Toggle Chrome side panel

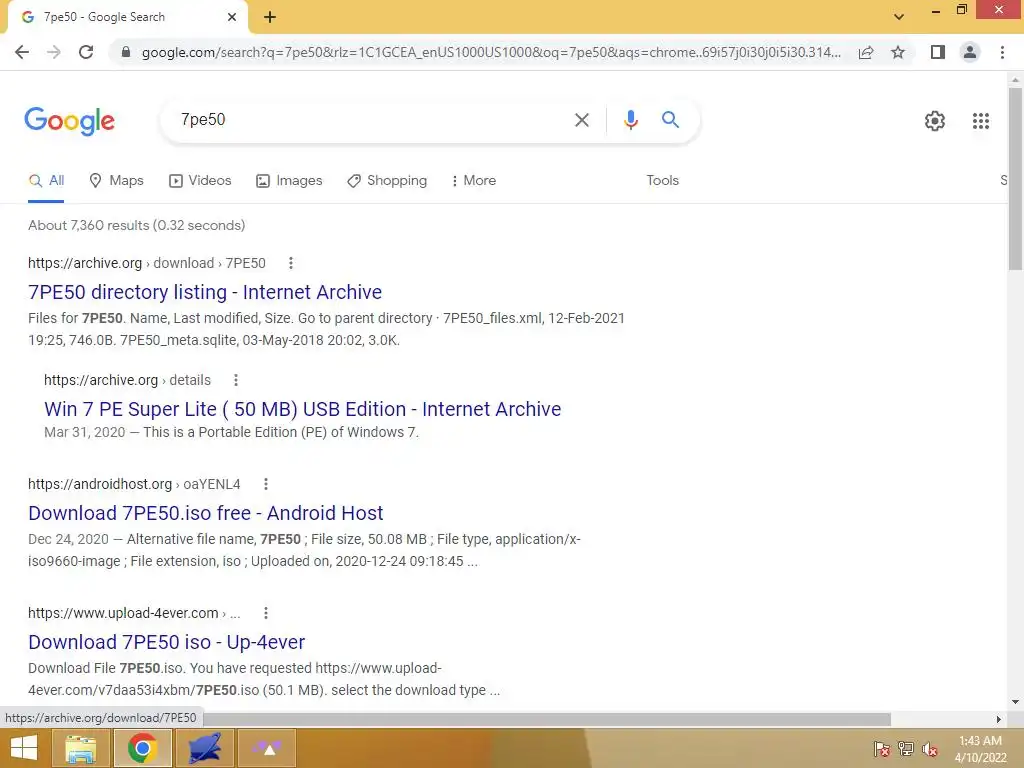tap(938, 52)
